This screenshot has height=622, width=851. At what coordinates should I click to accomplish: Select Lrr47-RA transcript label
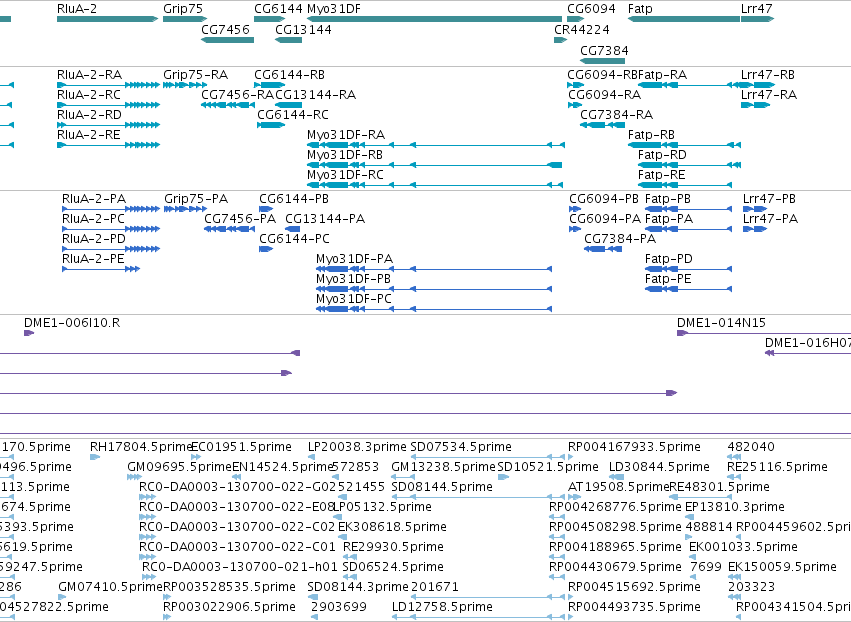coord(769,95)
